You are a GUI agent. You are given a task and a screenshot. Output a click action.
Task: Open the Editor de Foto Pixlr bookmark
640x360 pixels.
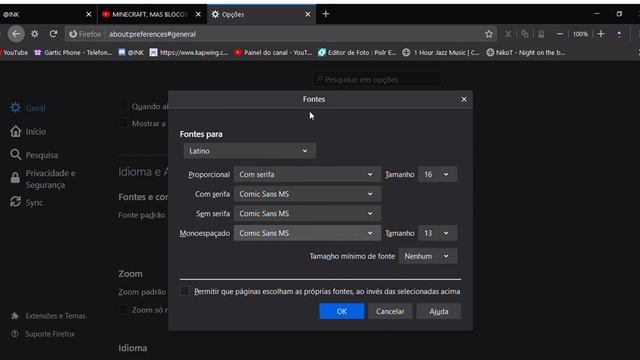[x=357, y=53]
